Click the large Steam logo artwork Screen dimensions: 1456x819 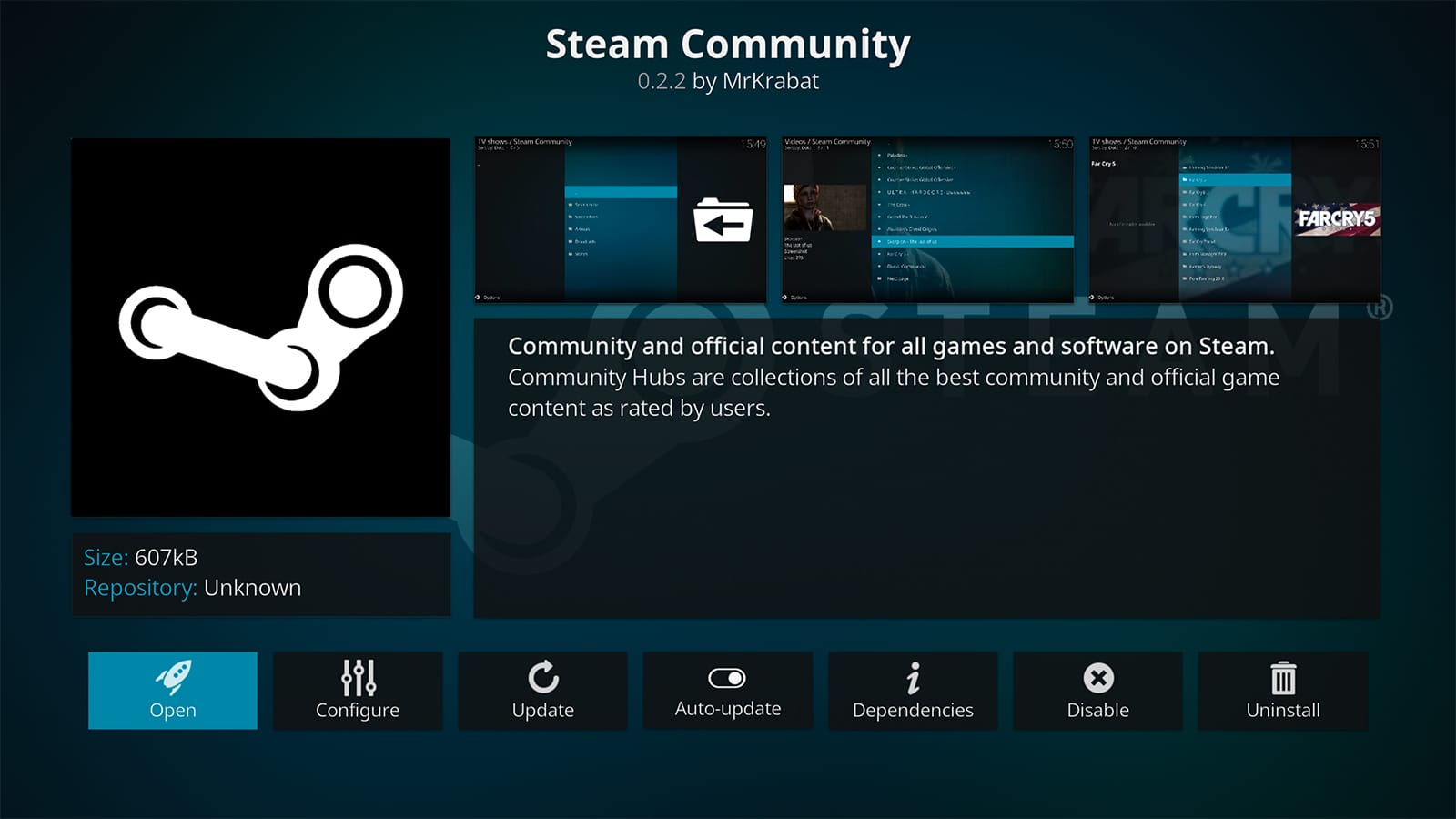click(261, 328)
